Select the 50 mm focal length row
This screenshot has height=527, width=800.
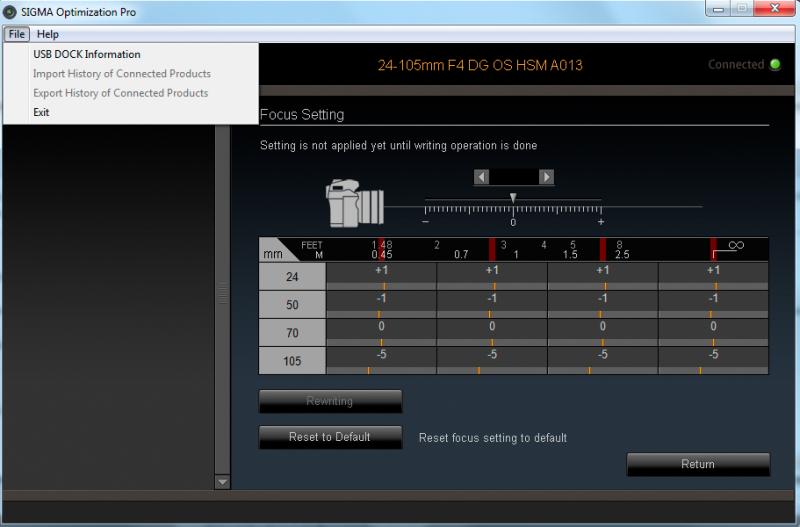(292, 305)
